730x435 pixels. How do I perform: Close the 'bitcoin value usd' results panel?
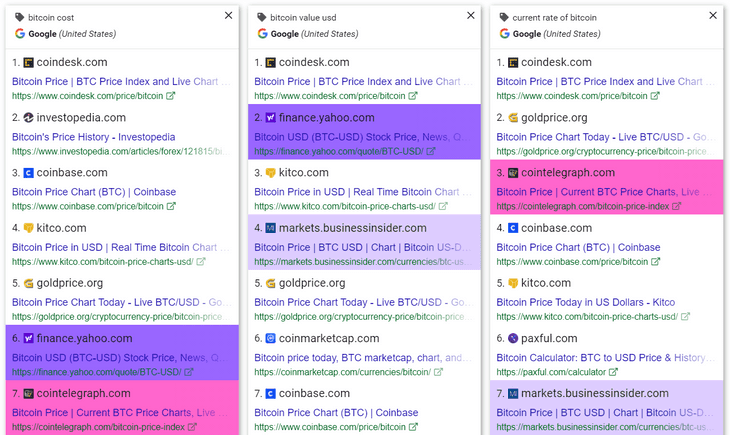click(x=471, y=15)
